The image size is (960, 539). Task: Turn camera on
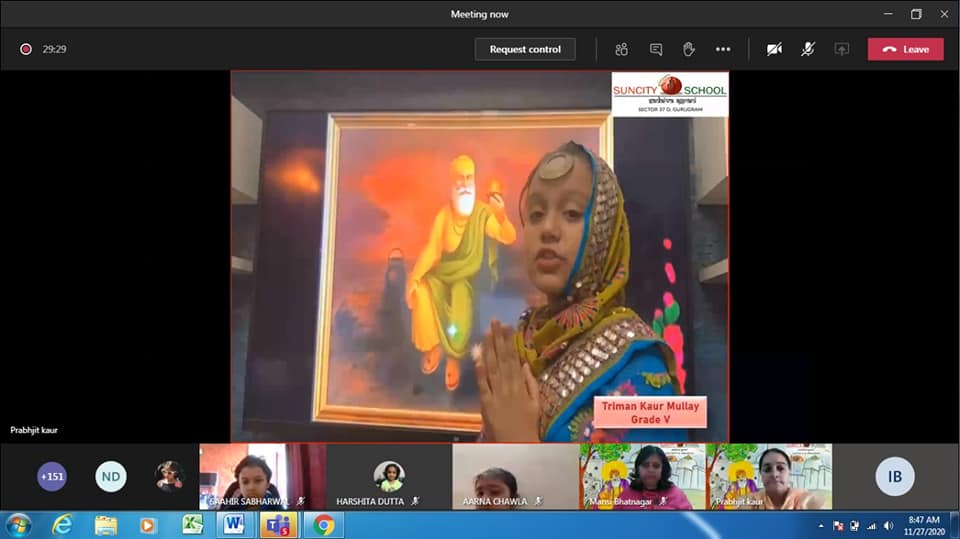[774, 49]
